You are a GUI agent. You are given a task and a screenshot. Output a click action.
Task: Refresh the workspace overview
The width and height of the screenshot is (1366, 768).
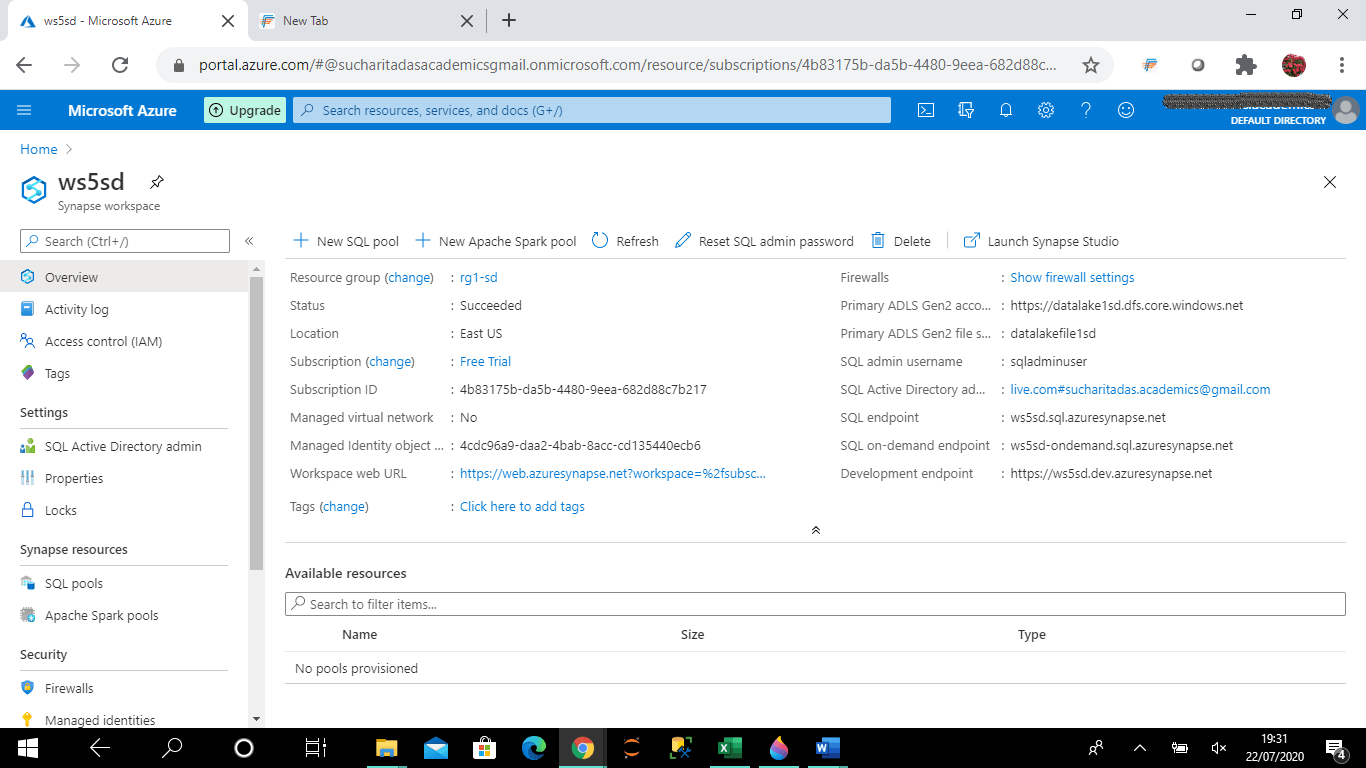click(x=625, y=241)
